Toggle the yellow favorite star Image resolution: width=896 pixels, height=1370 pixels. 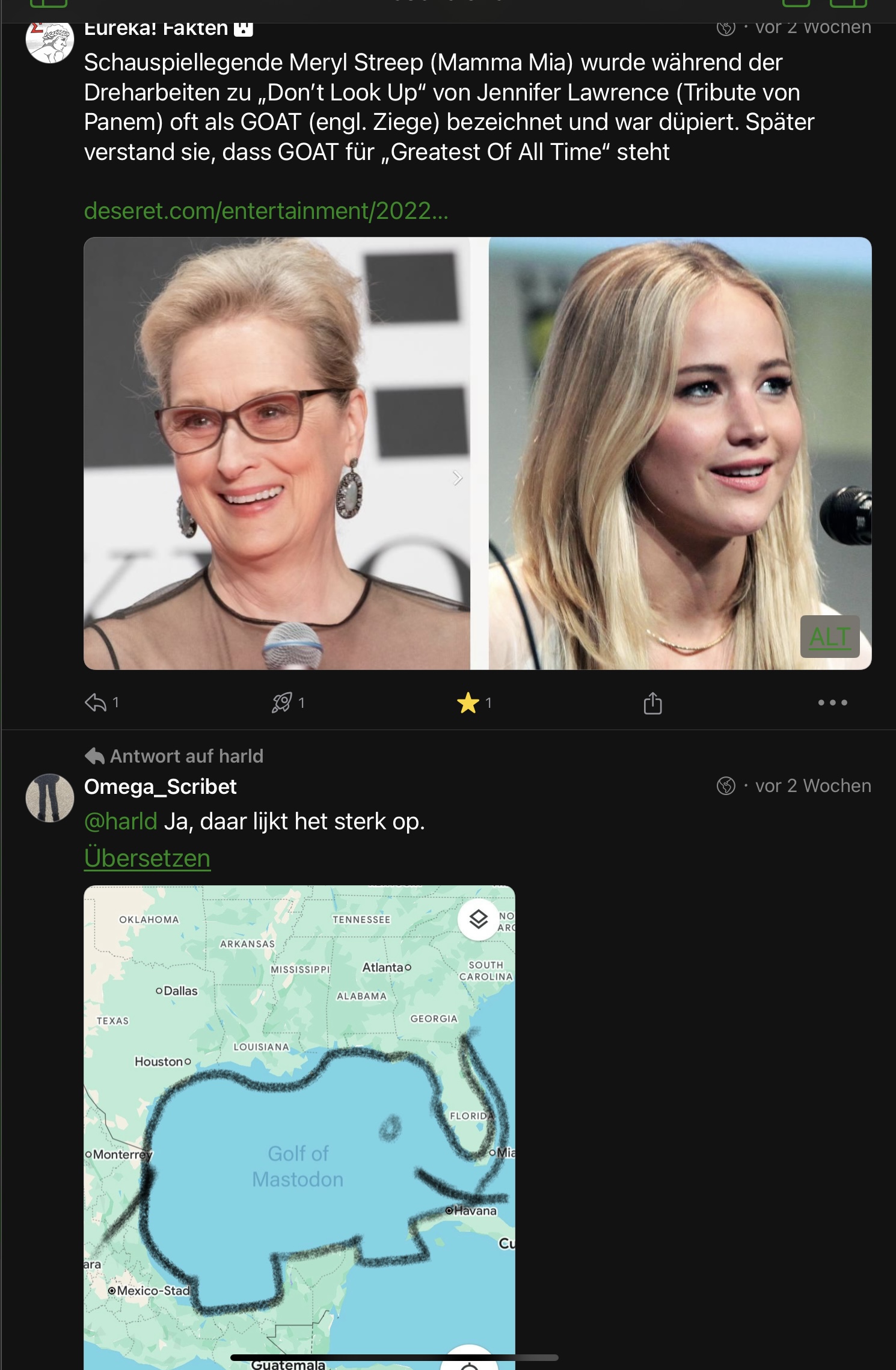tap(468, 702)
